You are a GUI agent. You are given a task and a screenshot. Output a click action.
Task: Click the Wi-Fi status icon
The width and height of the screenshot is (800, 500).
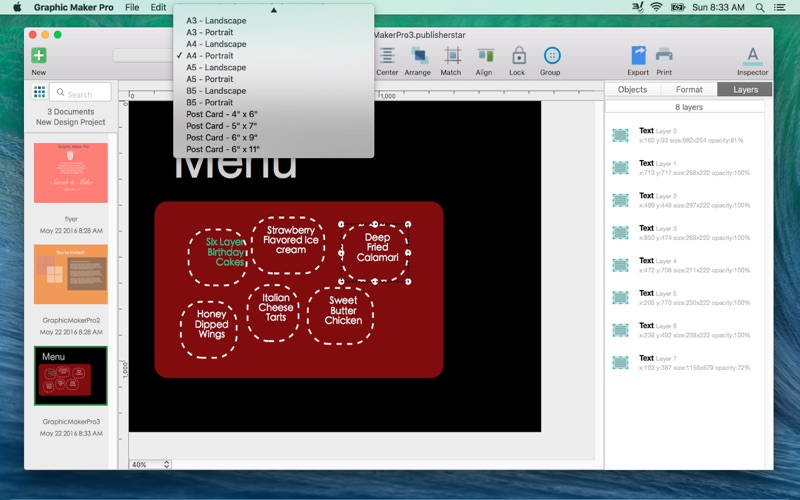pos(656,7)
